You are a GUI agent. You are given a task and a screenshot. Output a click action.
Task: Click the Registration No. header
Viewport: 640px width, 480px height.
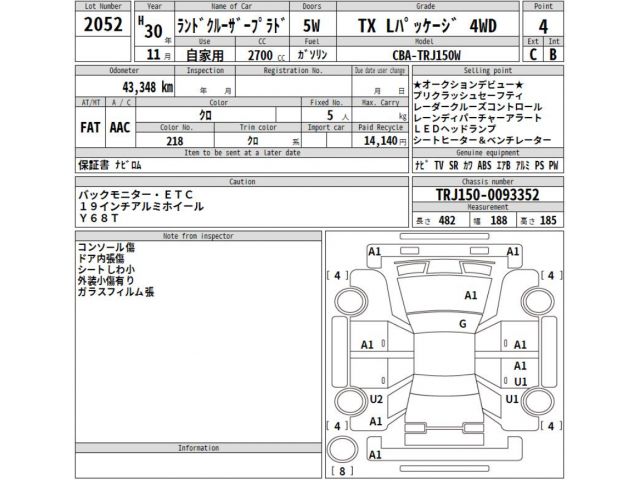pyautogui.click(x=293, y=70)
